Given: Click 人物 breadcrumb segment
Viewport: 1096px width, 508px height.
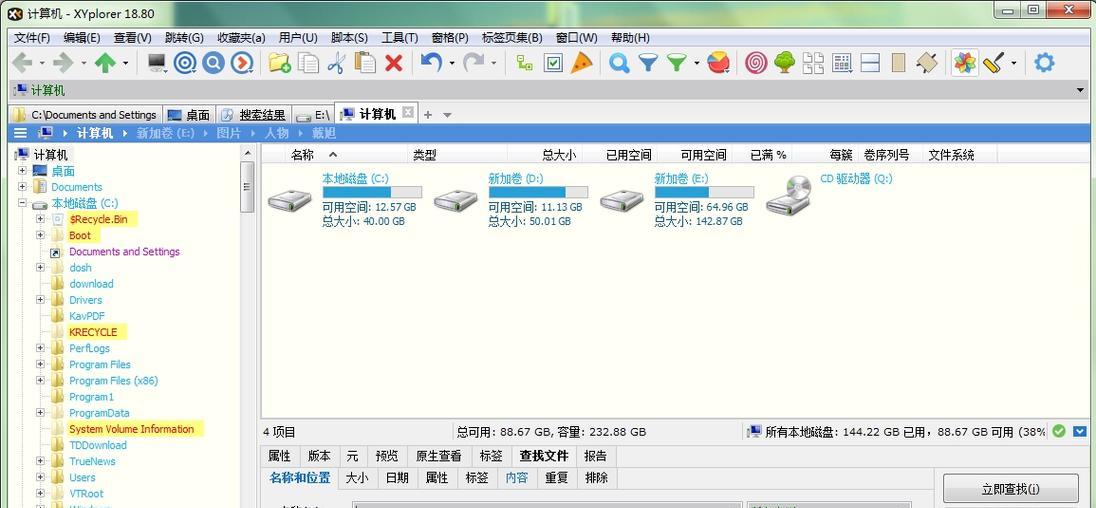Looking at the screenshot, I should 276,133.
